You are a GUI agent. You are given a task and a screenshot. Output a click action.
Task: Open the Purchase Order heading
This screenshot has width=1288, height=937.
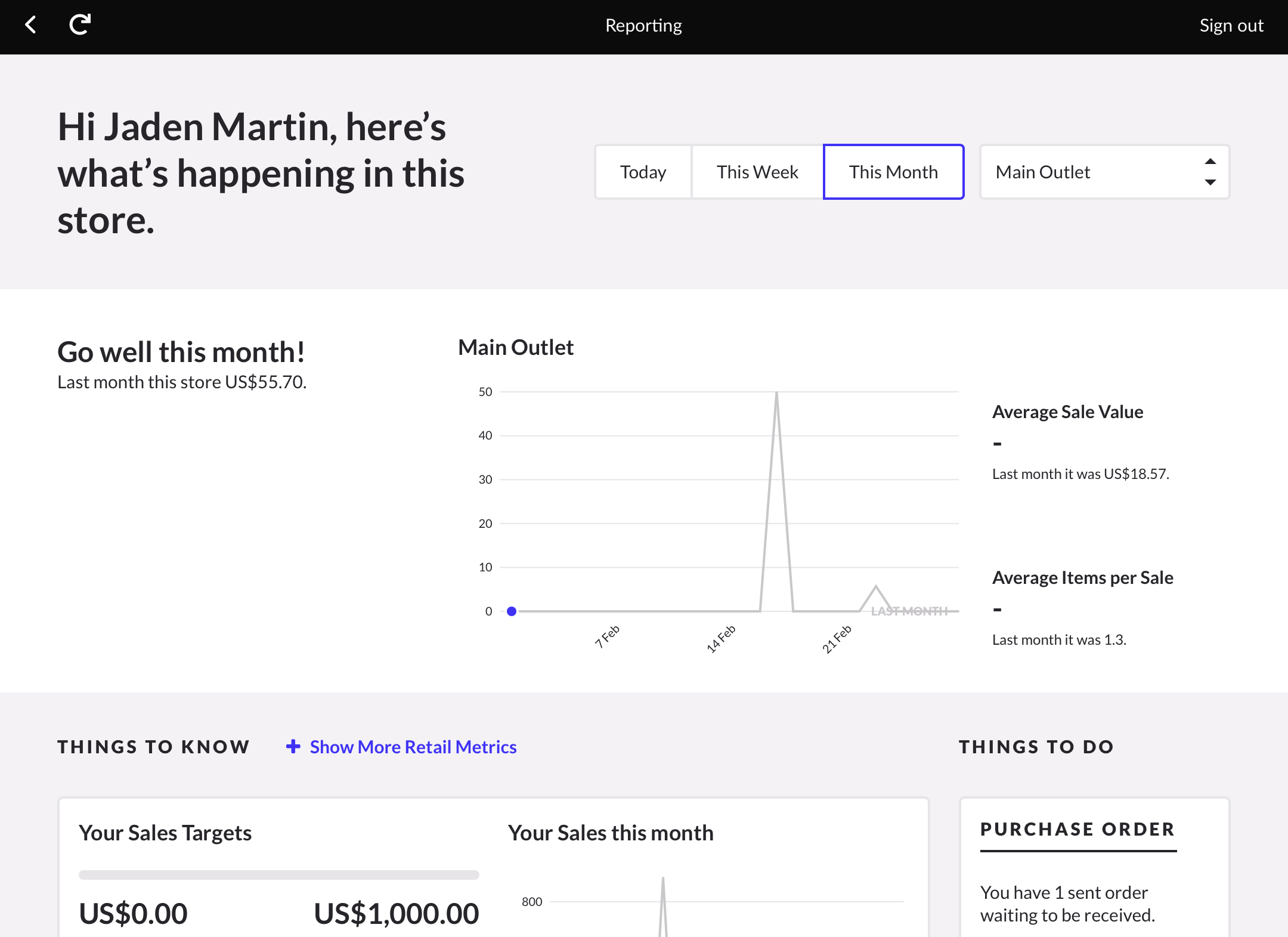[1078, 829]
